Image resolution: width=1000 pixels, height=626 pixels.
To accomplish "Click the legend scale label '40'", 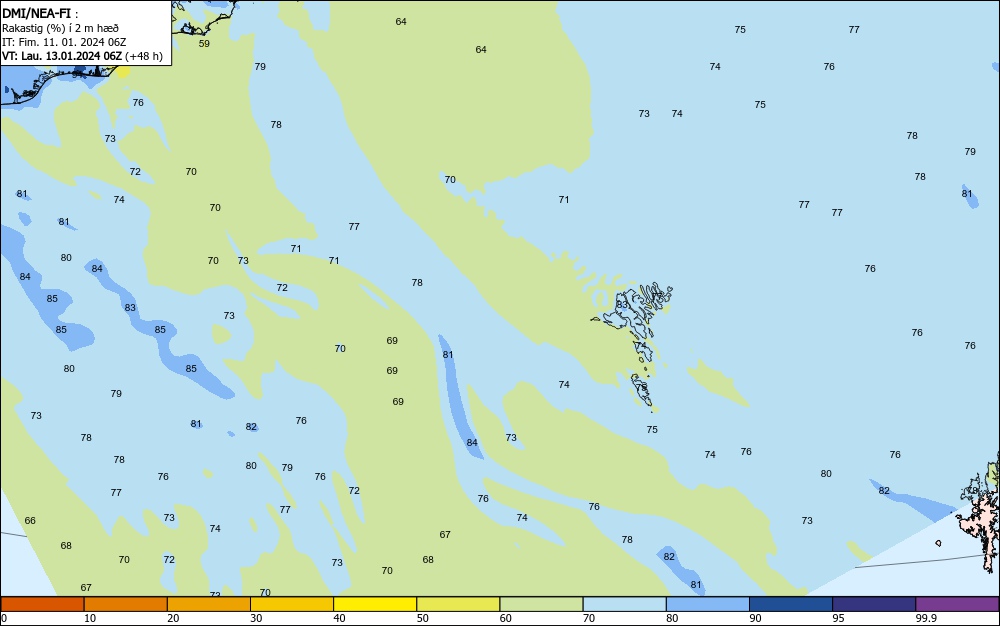I will 339,618.
